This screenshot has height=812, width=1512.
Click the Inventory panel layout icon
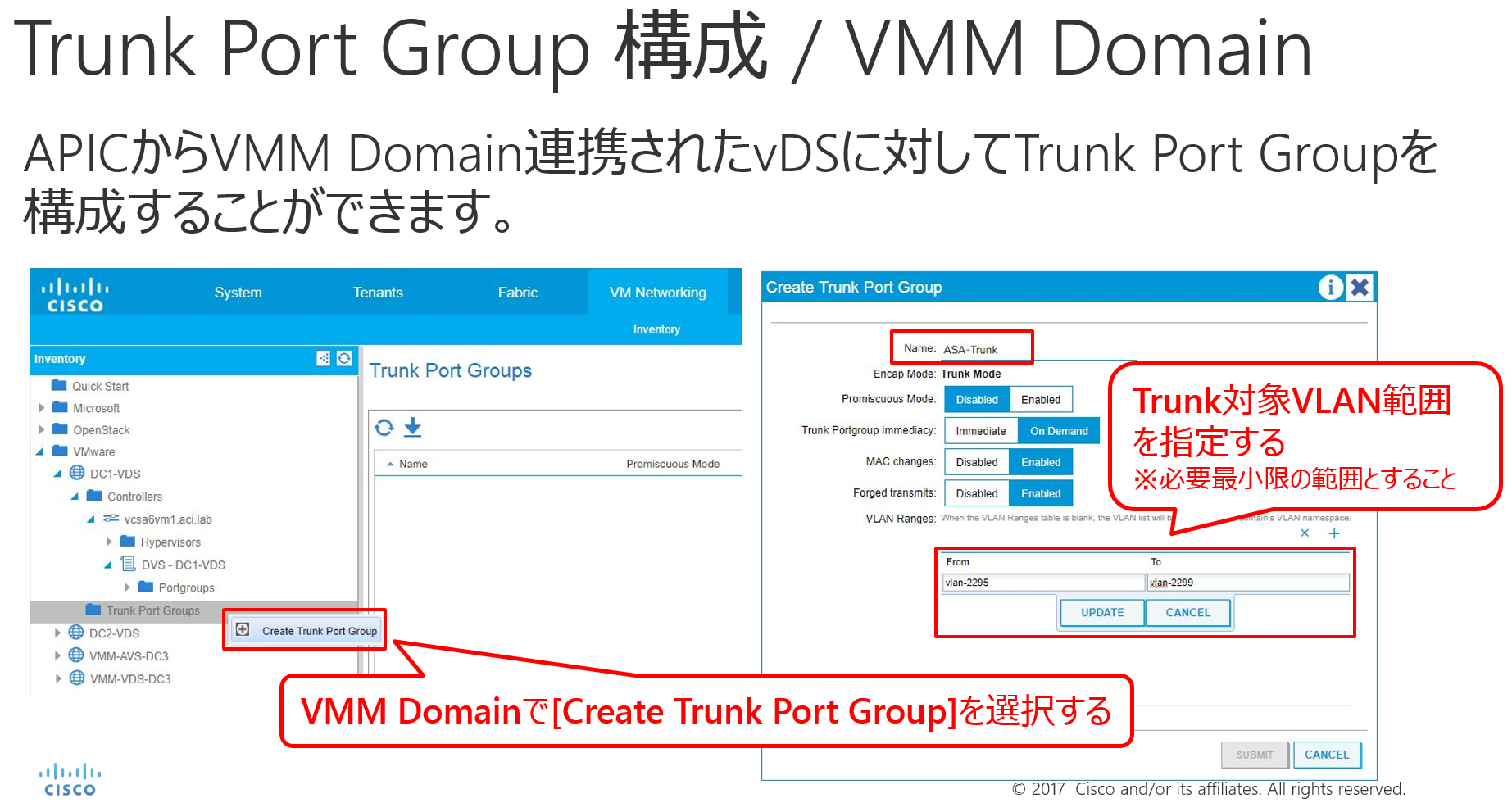pos(324,358)
